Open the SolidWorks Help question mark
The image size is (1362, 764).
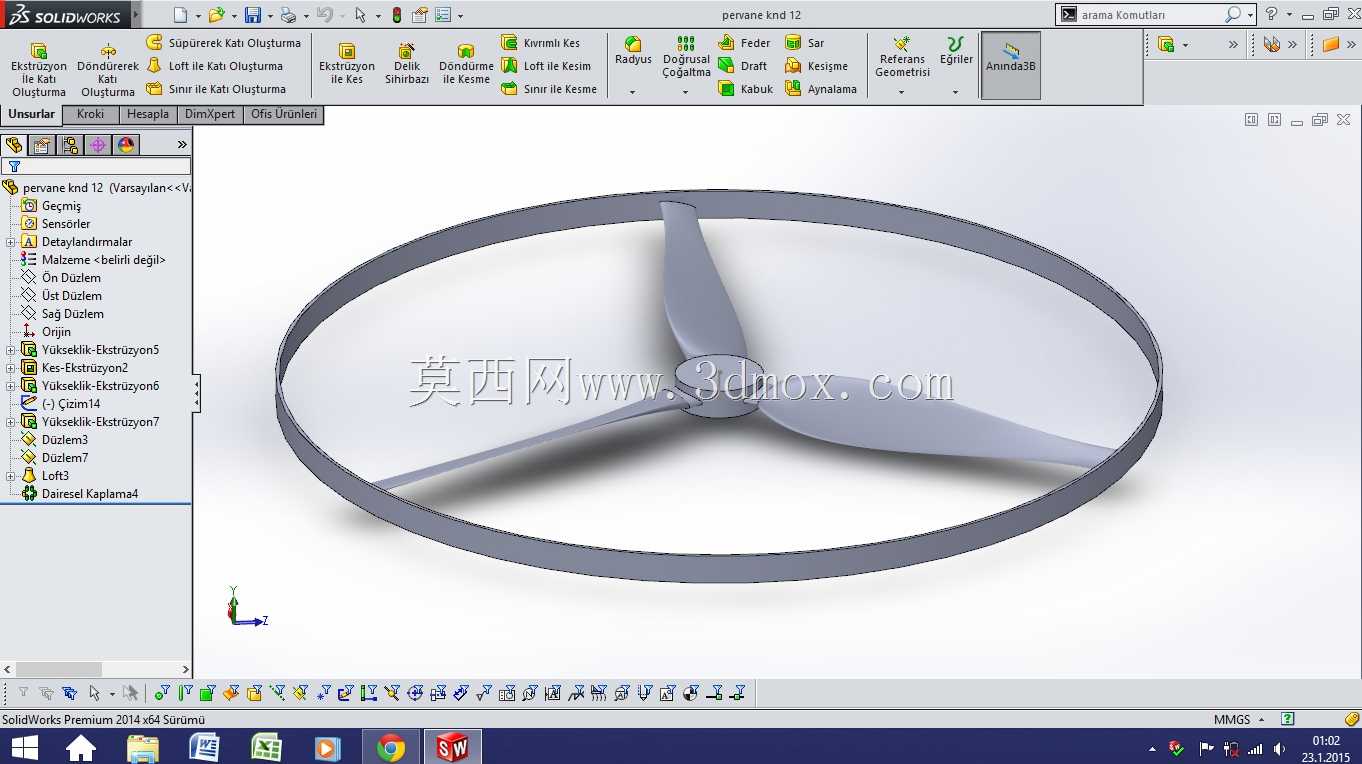(x=1271, y=15)
